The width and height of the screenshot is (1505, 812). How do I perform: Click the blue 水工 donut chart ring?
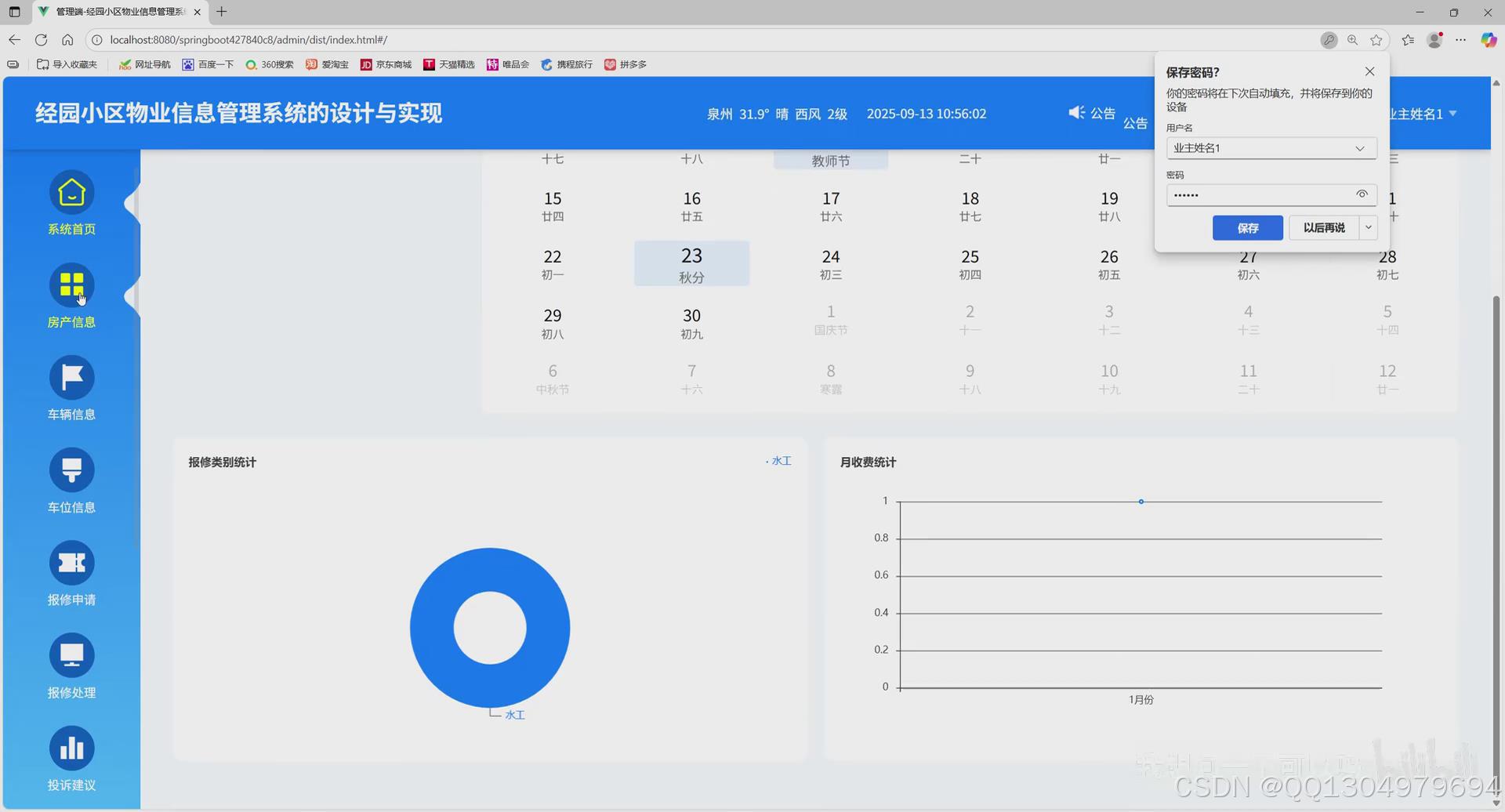click(433, 627)
